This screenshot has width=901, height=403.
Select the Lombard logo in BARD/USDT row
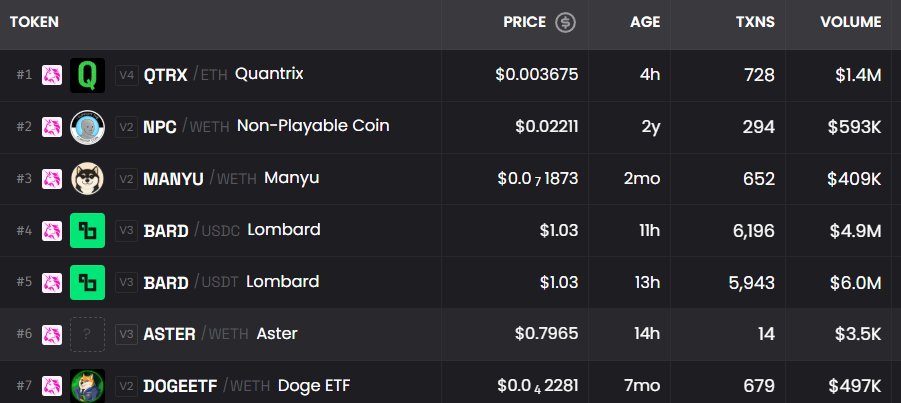[87, 282]
